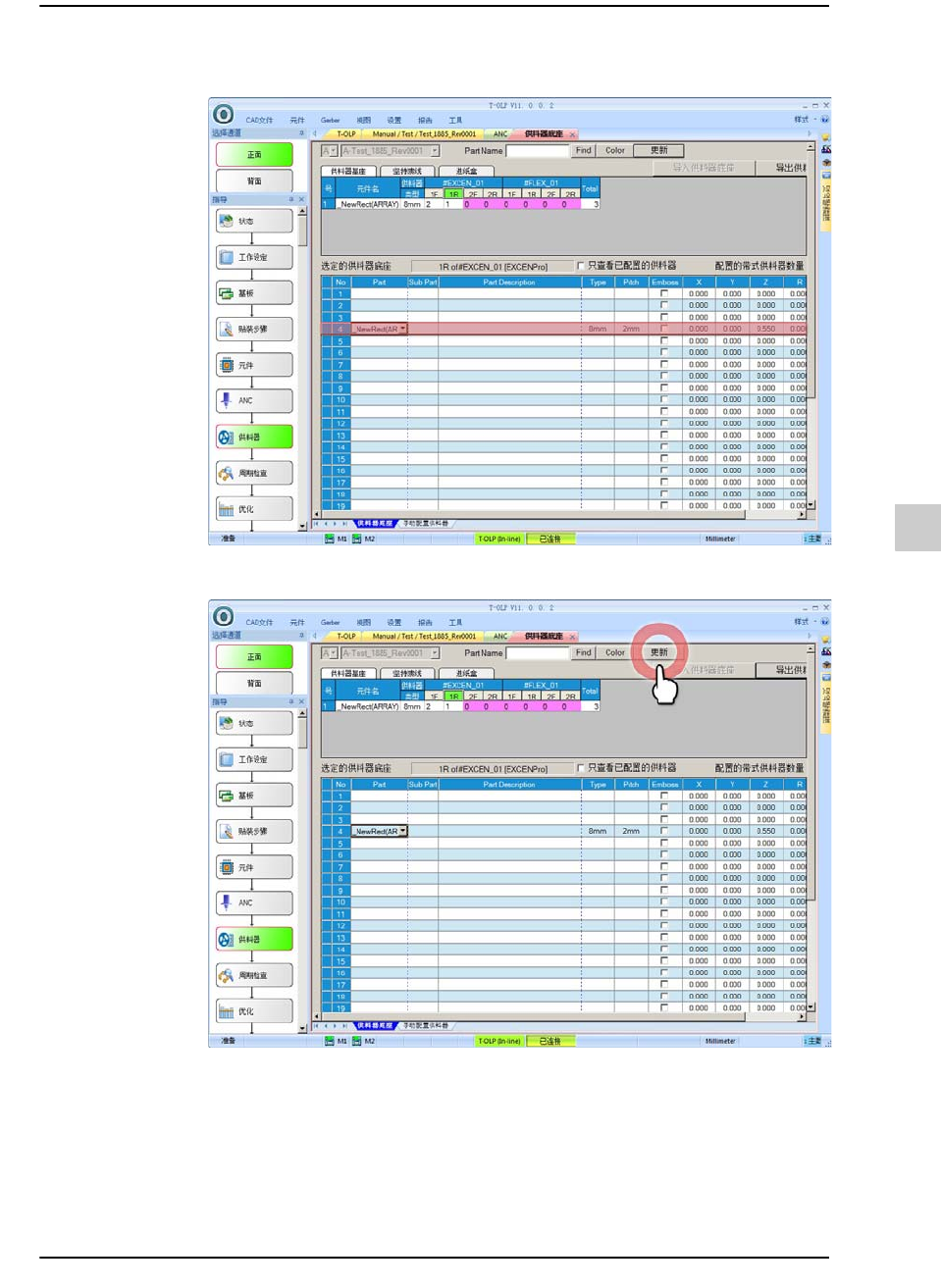941x1288 pixels.
Task: Open 周期检查 icon in upper screenshot
Action: point(227,473)
